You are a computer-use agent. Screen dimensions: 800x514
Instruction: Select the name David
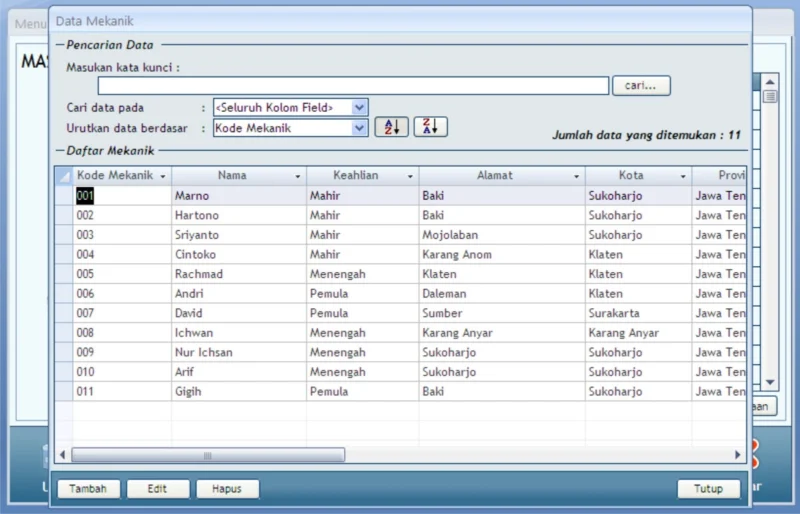188,313
